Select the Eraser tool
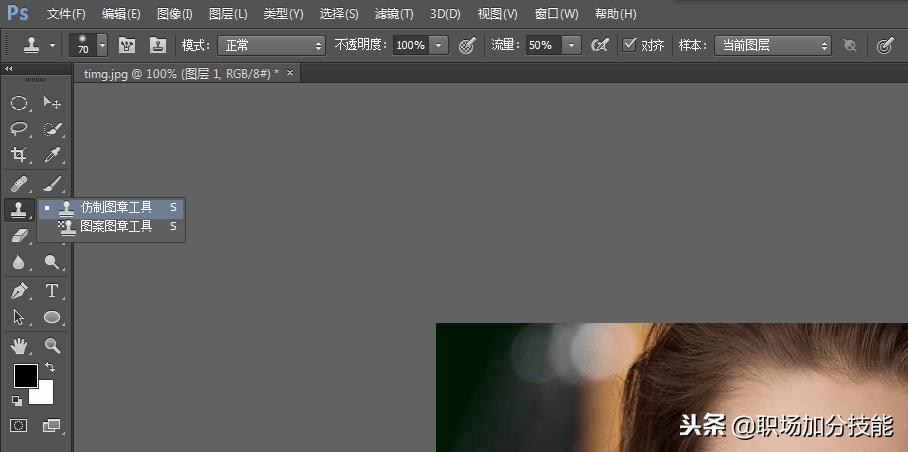Image resolution: width=908 pixels, height=452 pixels. click(19, 235)
